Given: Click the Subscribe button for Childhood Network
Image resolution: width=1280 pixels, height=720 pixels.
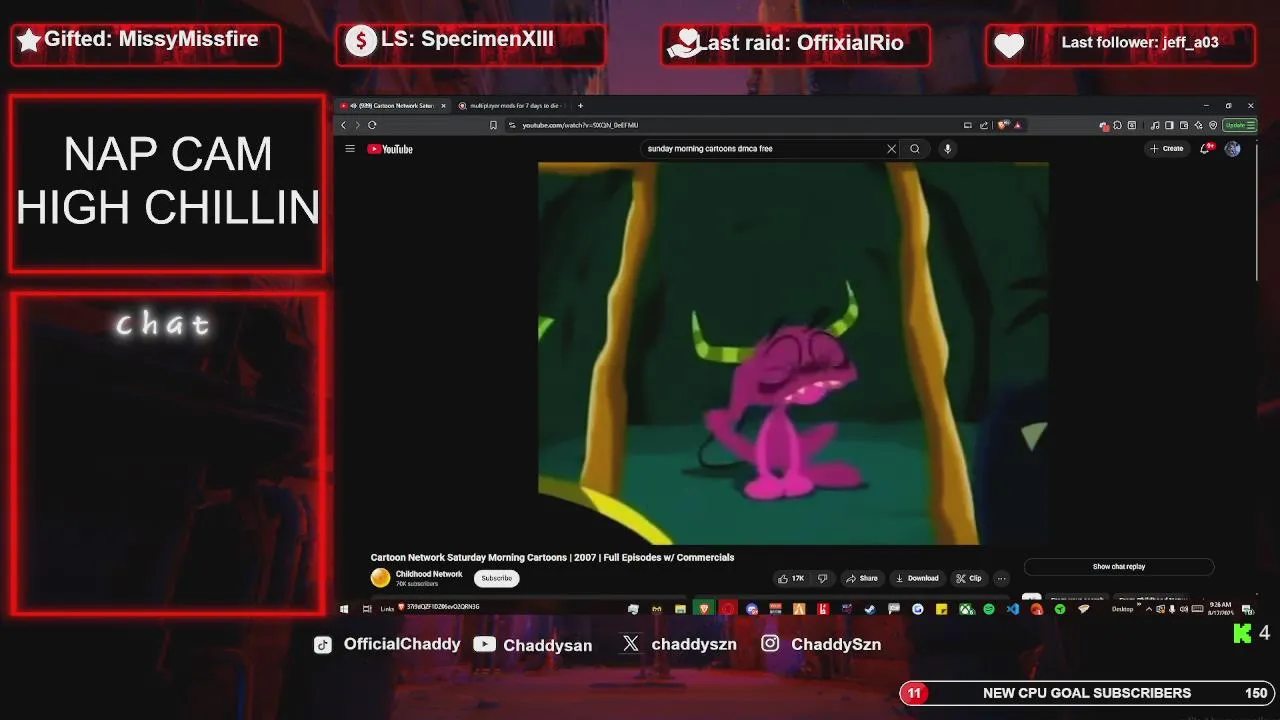Looking at the screenshot, I should 496,578.
